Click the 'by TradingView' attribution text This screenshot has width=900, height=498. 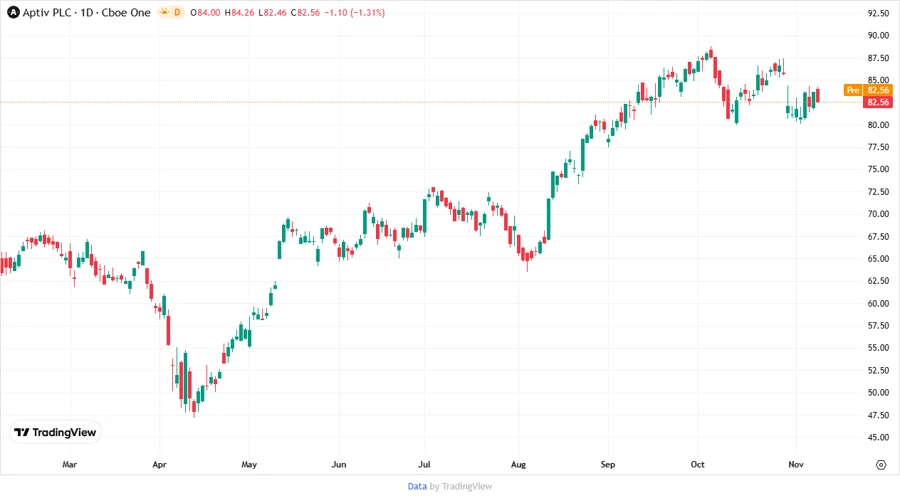click(x=461, y=486)
